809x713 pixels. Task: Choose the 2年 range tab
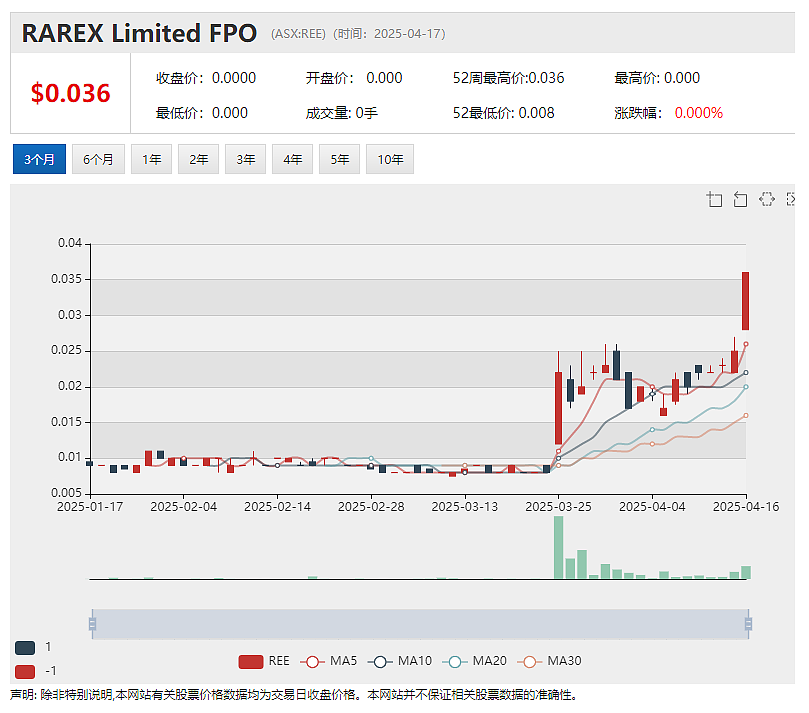198,159
